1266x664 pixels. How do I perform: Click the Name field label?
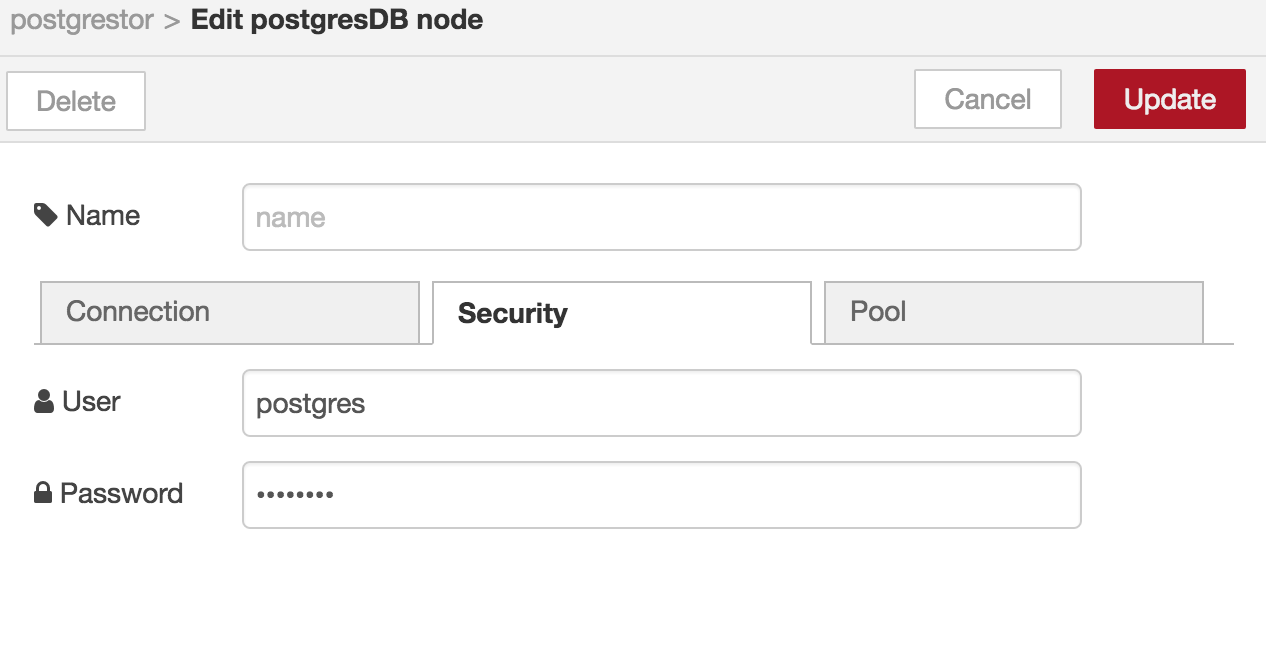pyautogui.click(x=102, y=215)
